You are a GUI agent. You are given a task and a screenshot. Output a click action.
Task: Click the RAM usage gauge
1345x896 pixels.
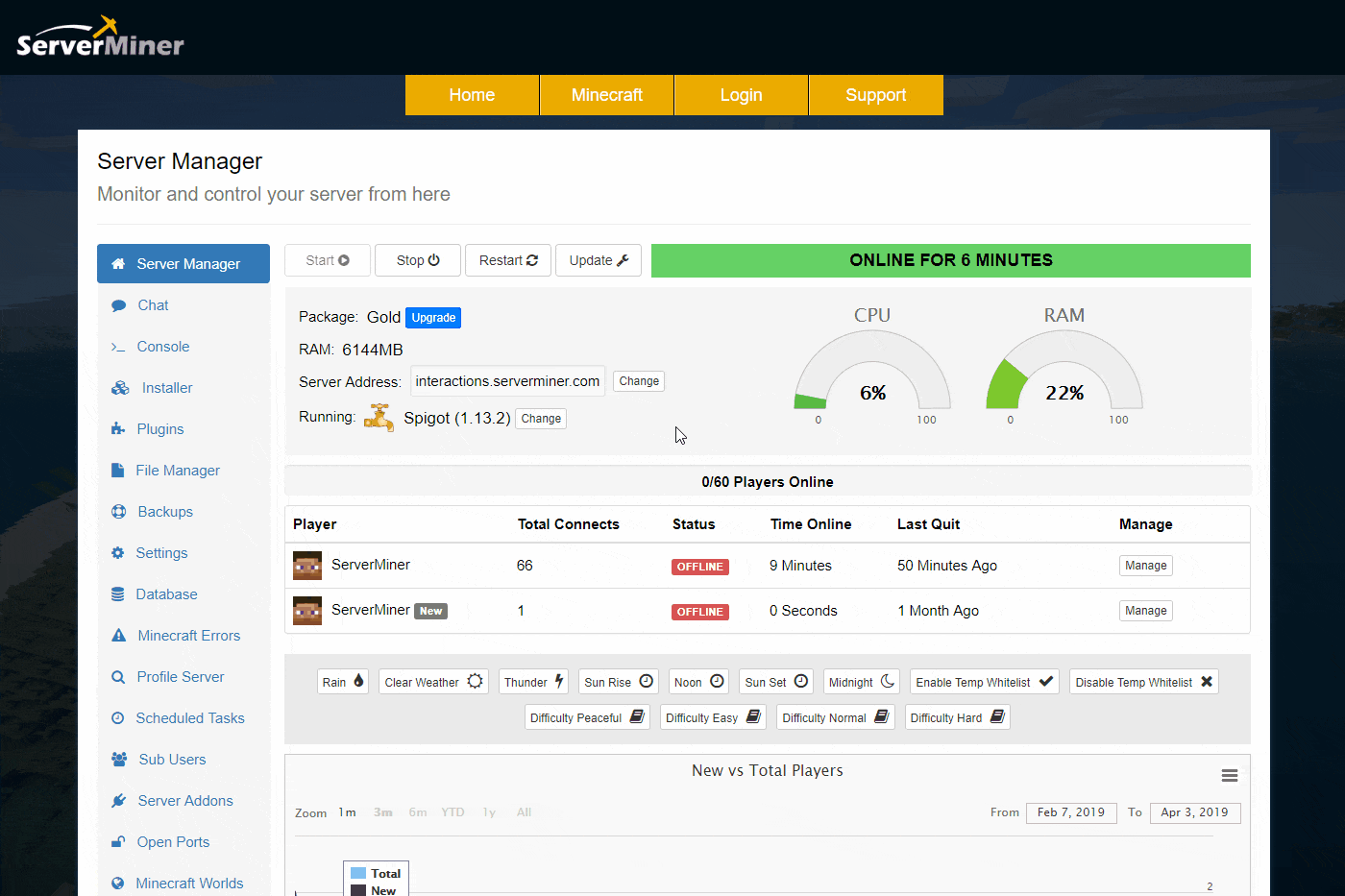tap(1064, 370)
